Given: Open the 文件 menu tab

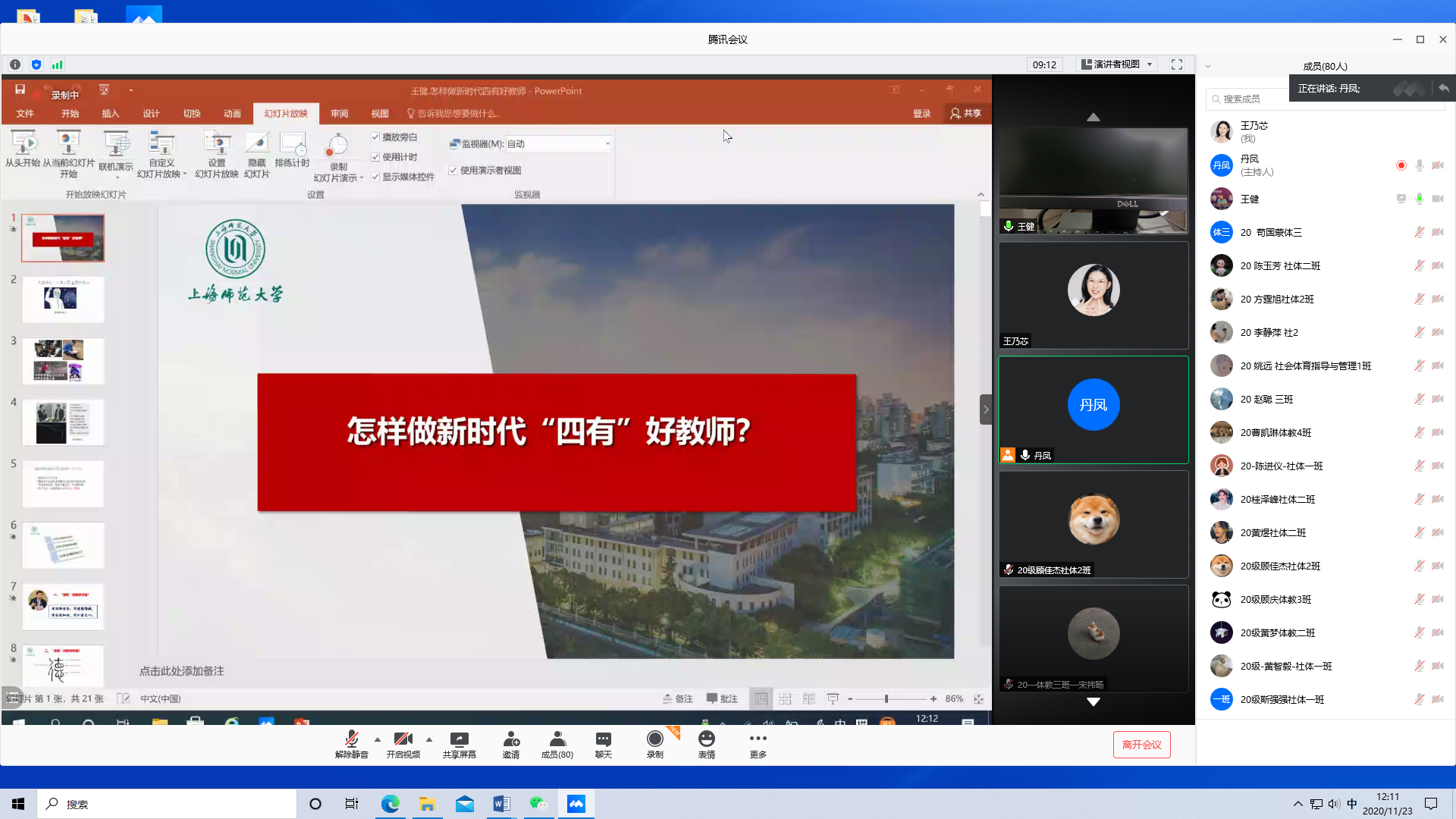Looking at the screenshot, I should click(x=25, y=114).
